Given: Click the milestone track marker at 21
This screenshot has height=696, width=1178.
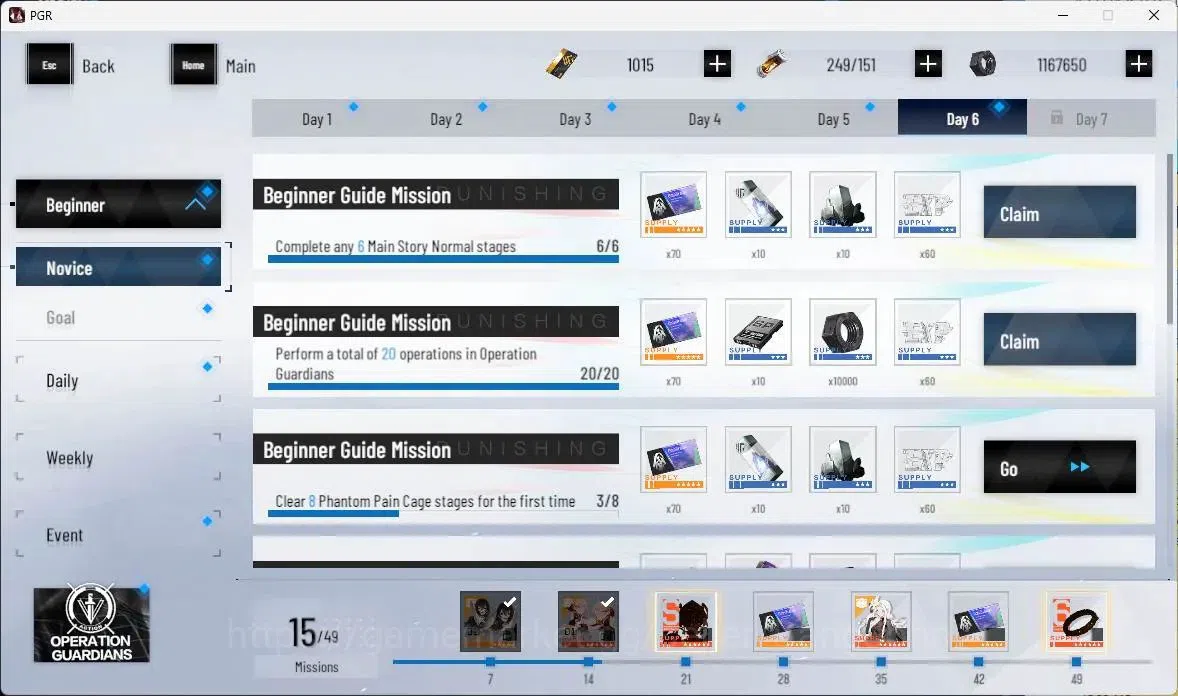Looking at the screenshot, I should pos(685,662).
